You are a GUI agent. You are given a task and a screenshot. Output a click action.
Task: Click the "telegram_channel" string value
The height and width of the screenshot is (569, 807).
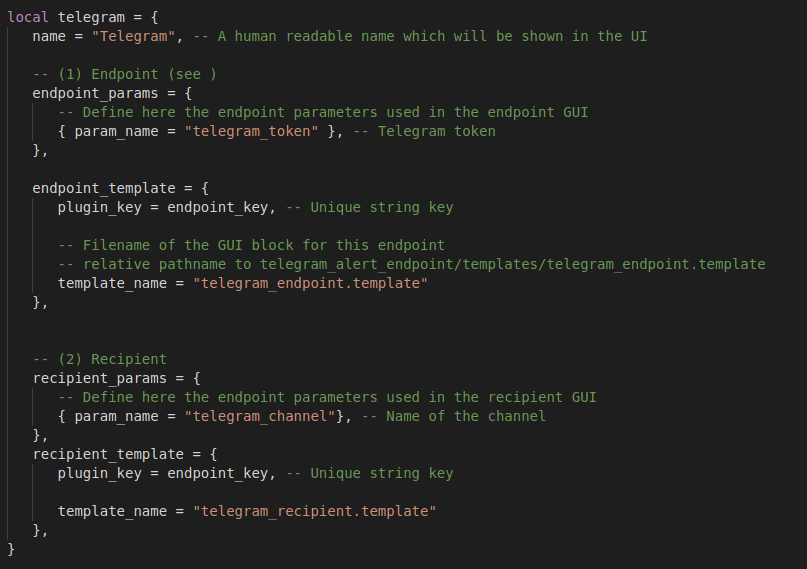coord(260,416)
